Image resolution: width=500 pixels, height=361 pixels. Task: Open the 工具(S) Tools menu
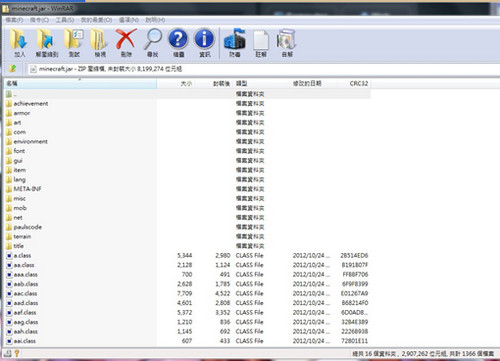coord(65,20)
